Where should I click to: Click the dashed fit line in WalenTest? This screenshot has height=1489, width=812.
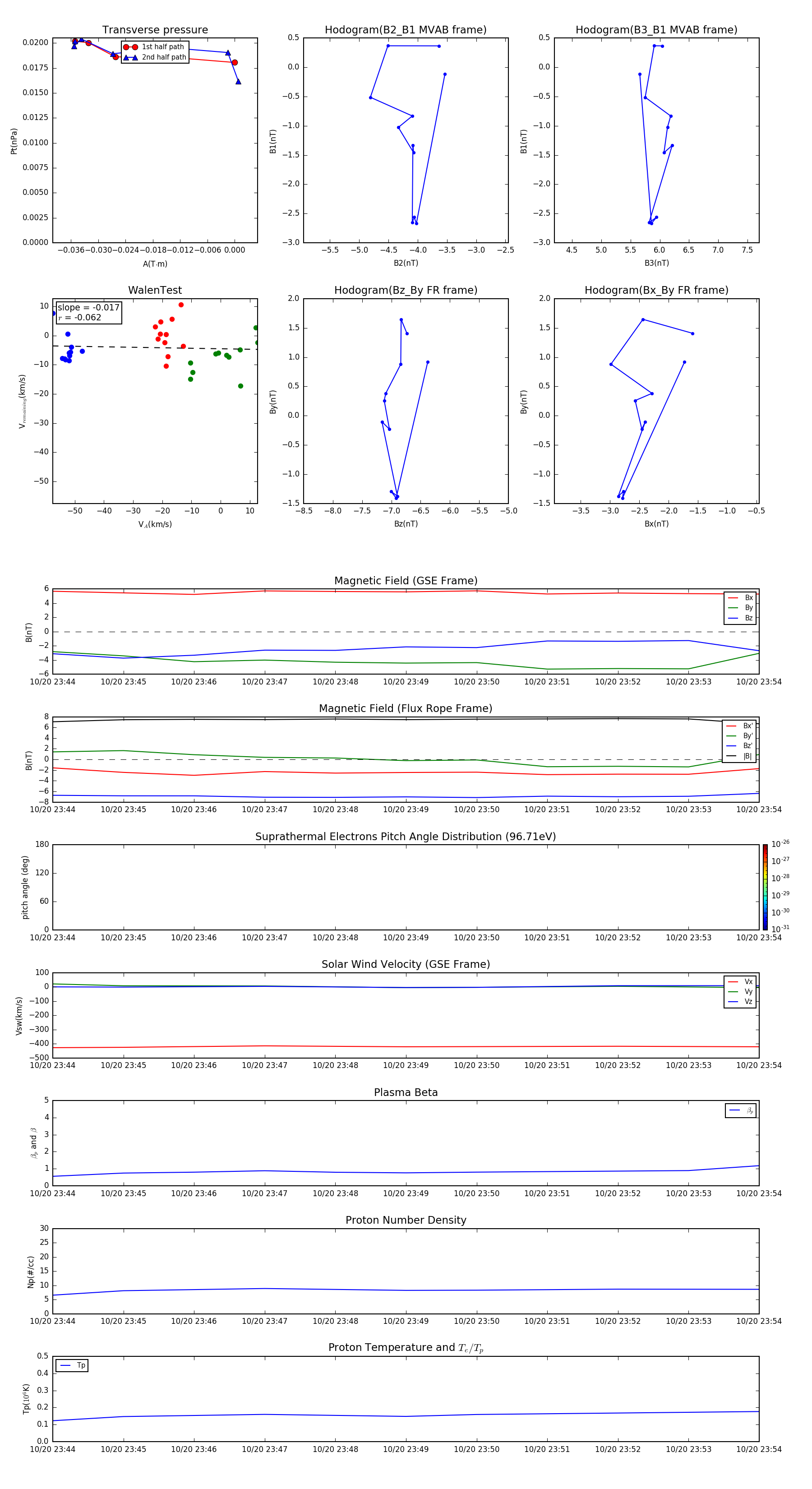pos(155,347)
